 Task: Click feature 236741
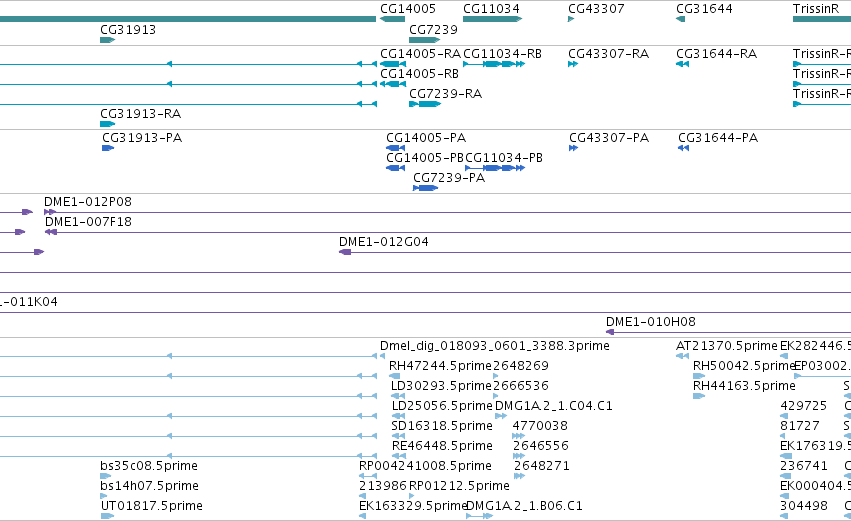pos(786,476)
